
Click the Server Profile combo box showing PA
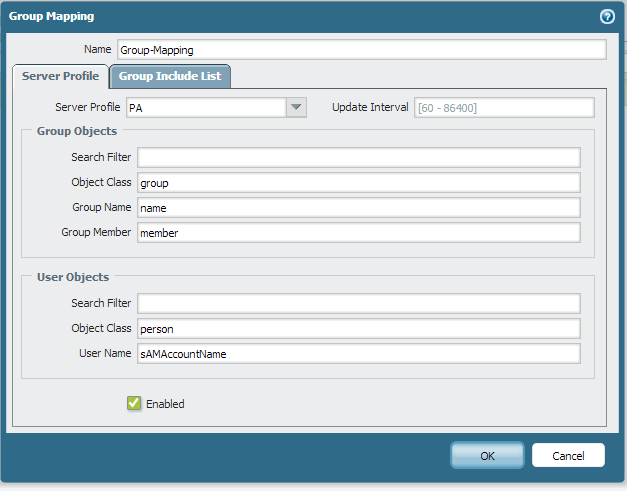click(205, 108)
